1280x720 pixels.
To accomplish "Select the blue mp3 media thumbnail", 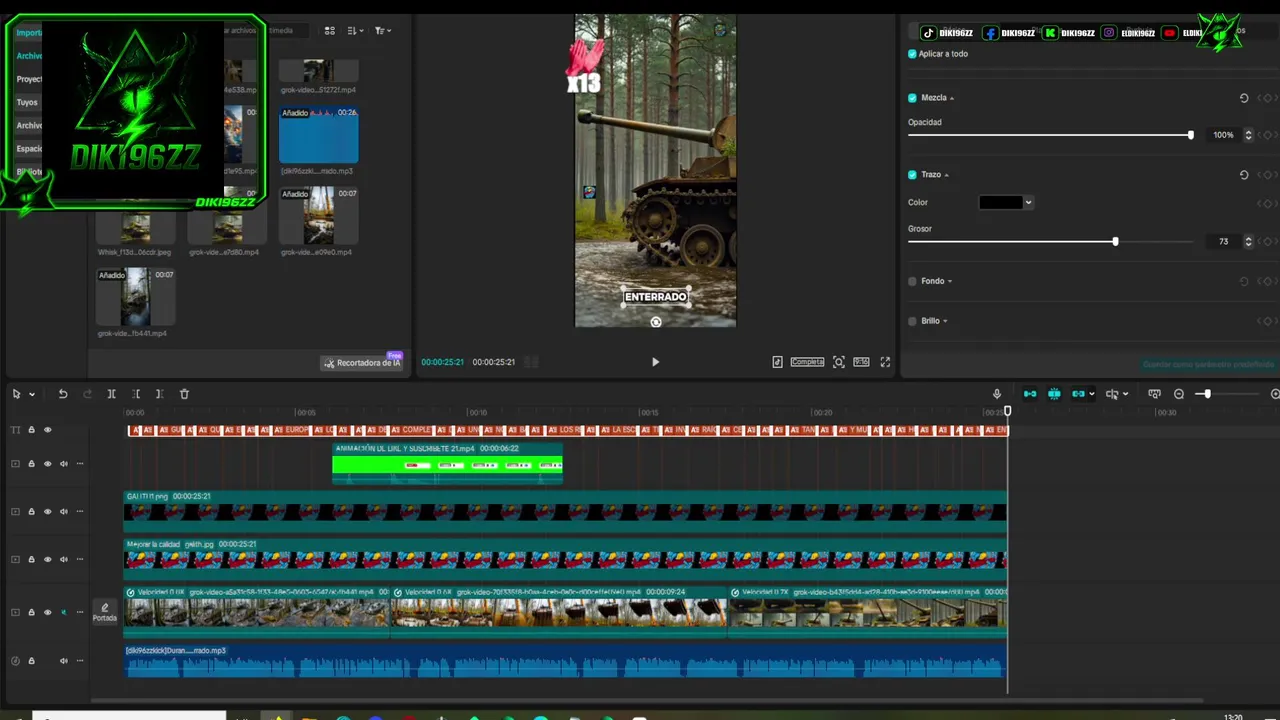I will 319,135.
